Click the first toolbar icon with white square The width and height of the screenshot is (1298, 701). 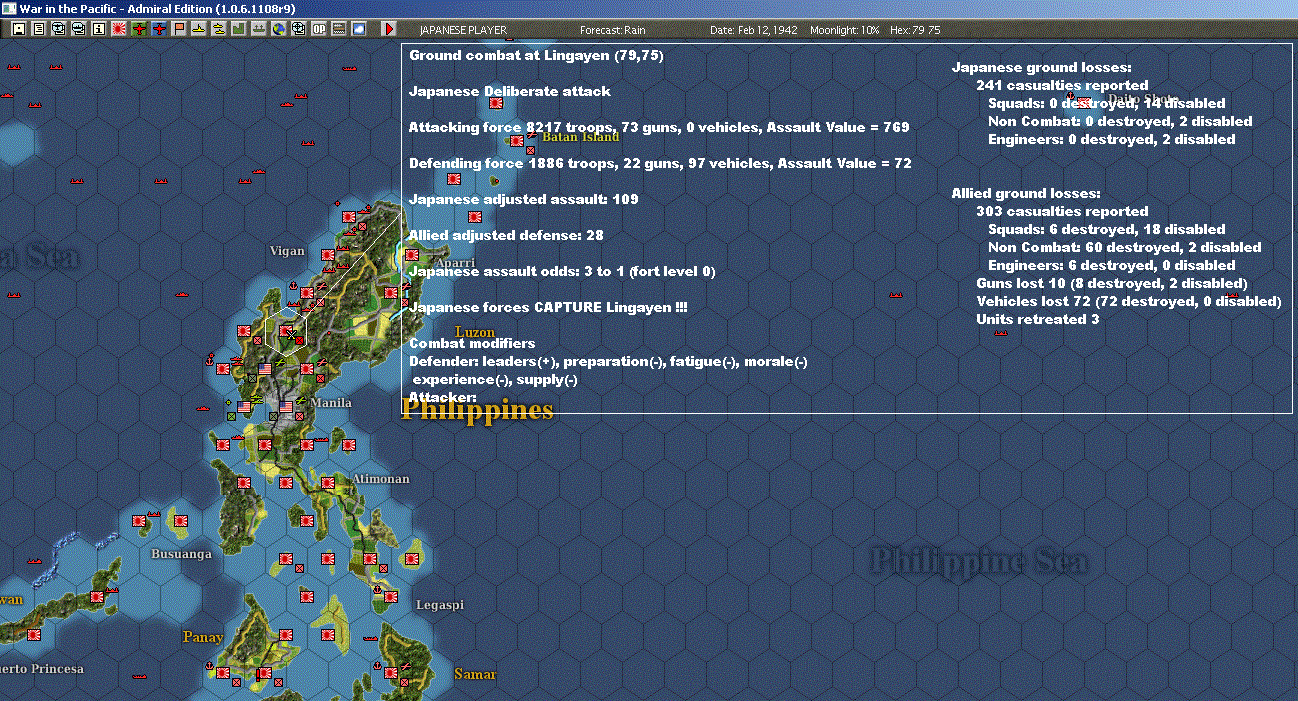click(18, 29)
